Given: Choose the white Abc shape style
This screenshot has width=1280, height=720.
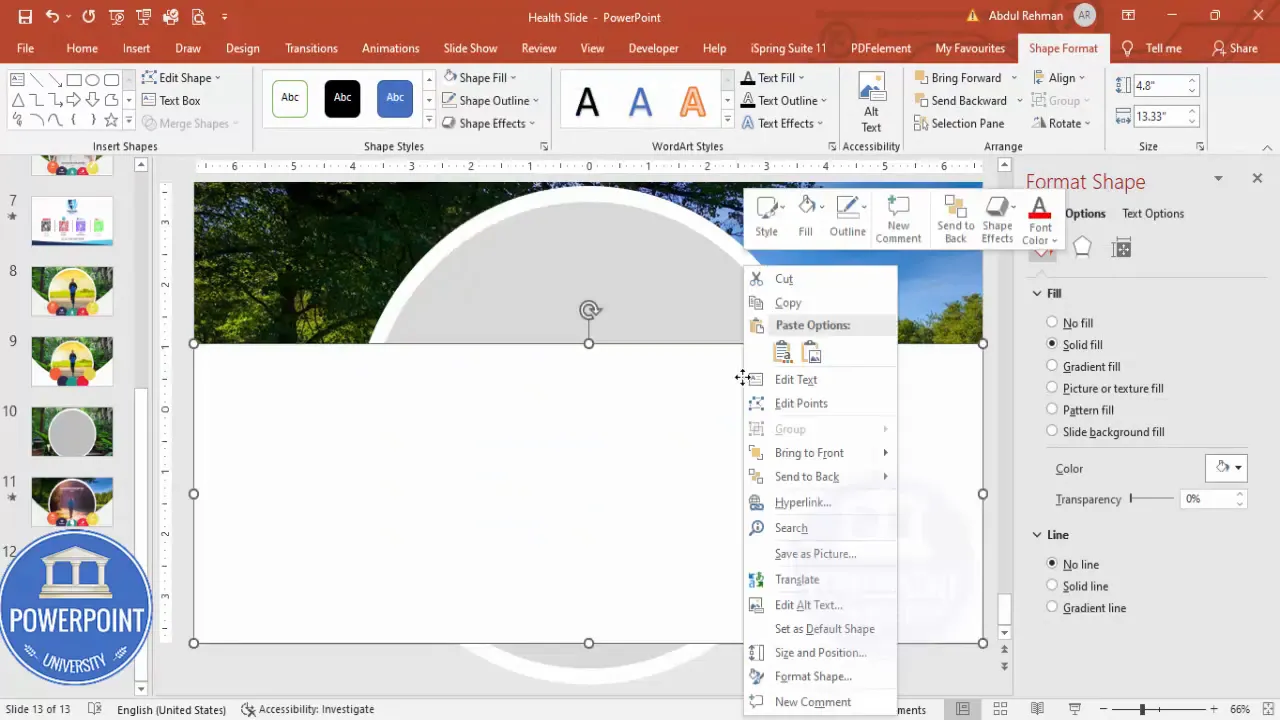Looking at the screenshot, I should coord(290,98).
